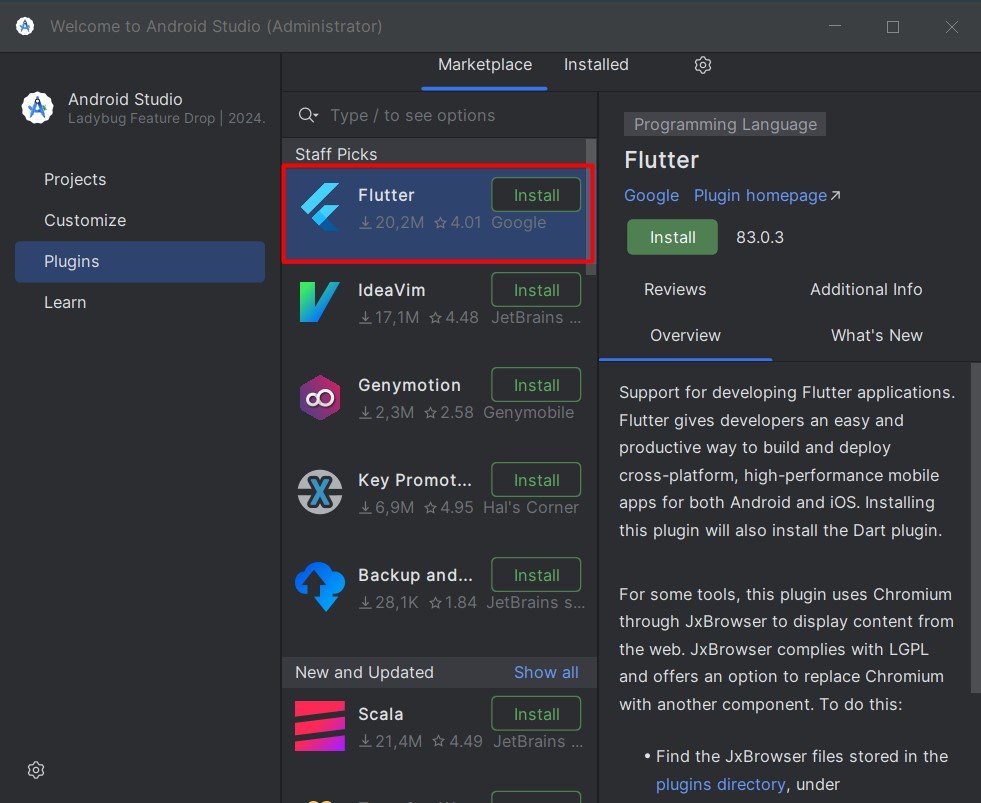
Task: Click the Flutter title in details panel
Action: click(661, 160)
